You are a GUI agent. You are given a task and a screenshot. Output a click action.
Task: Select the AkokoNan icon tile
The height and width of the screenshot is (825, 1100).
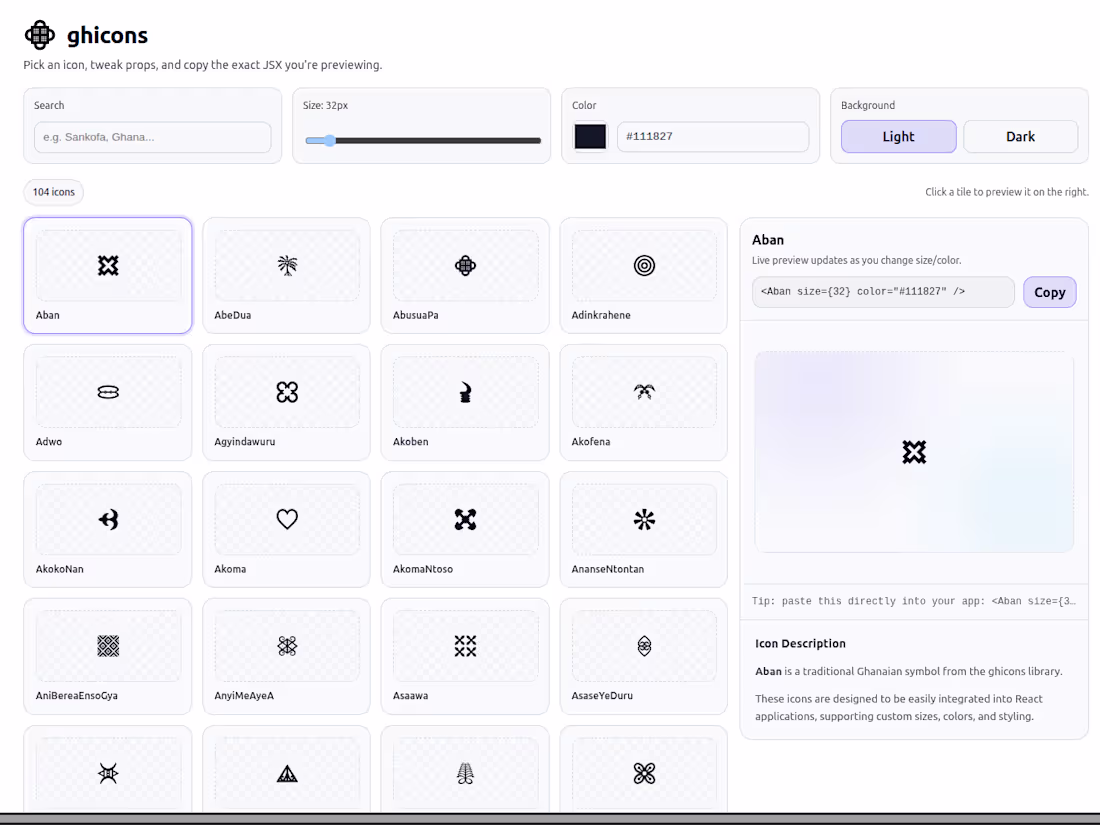(x=107, y=529)
